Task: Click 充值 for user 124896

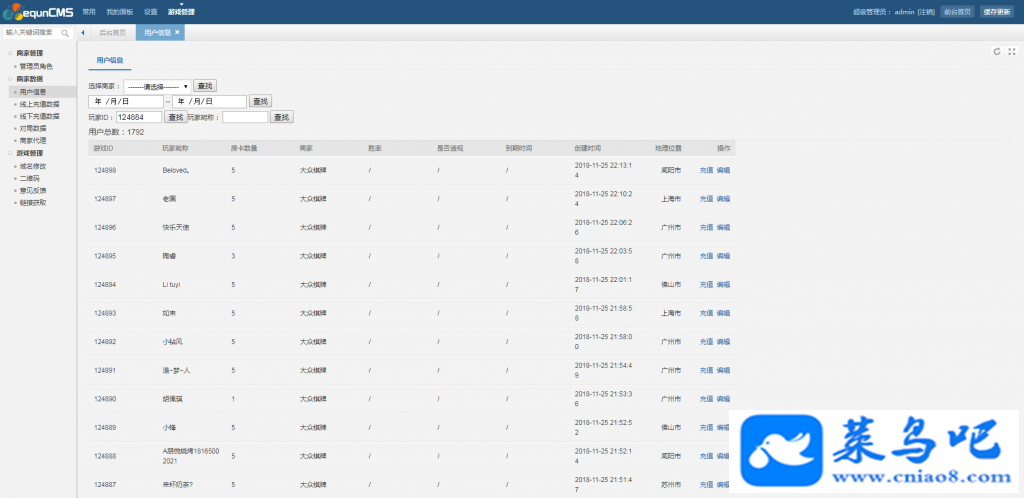Action: point(706,228)
